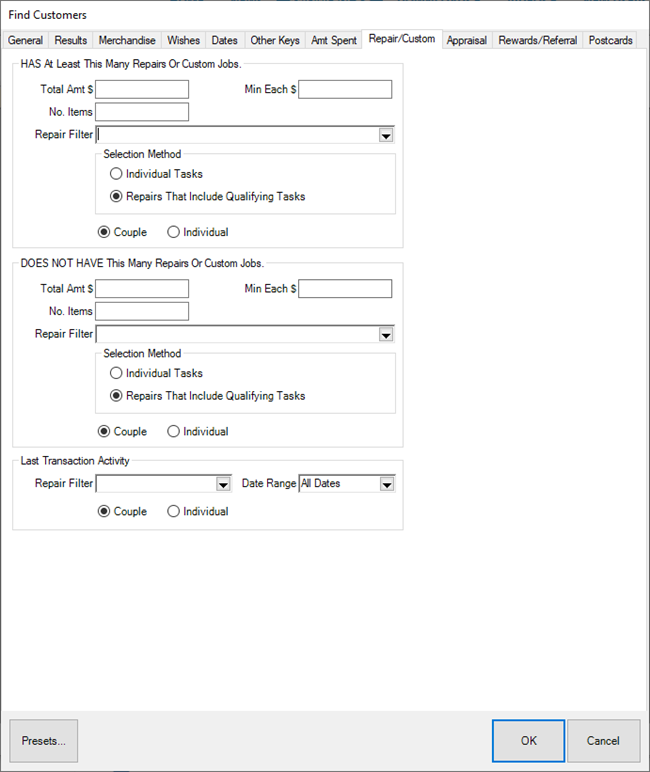
Task: Switch to the Postcards tab
Action: (610, 41)
